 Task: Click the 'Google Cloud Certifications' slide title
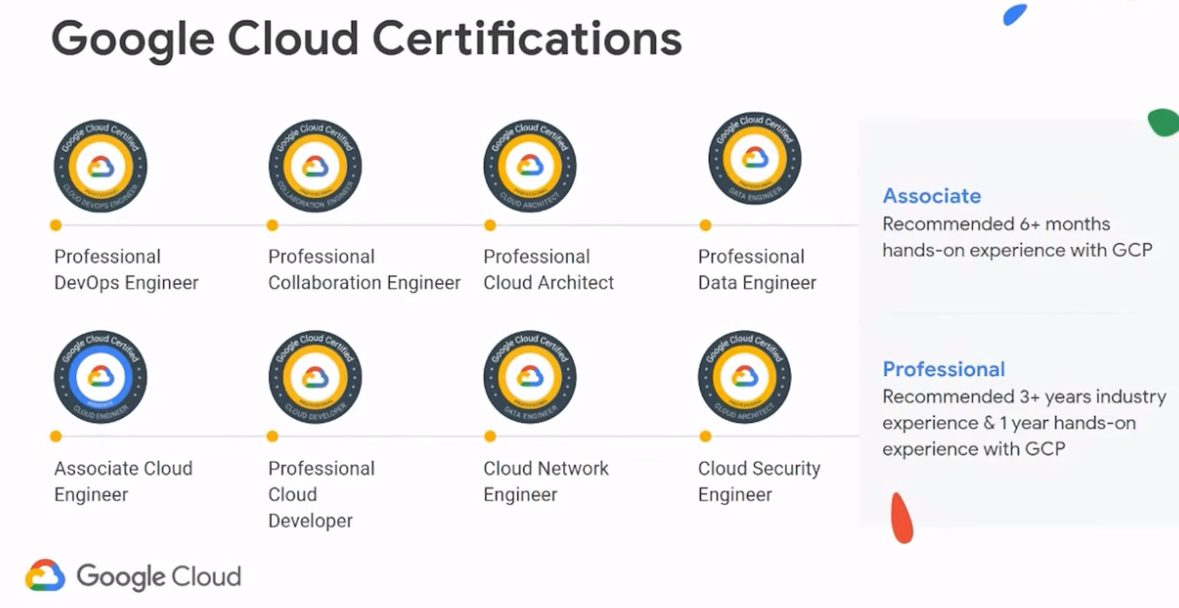click(x=366, y=39)
